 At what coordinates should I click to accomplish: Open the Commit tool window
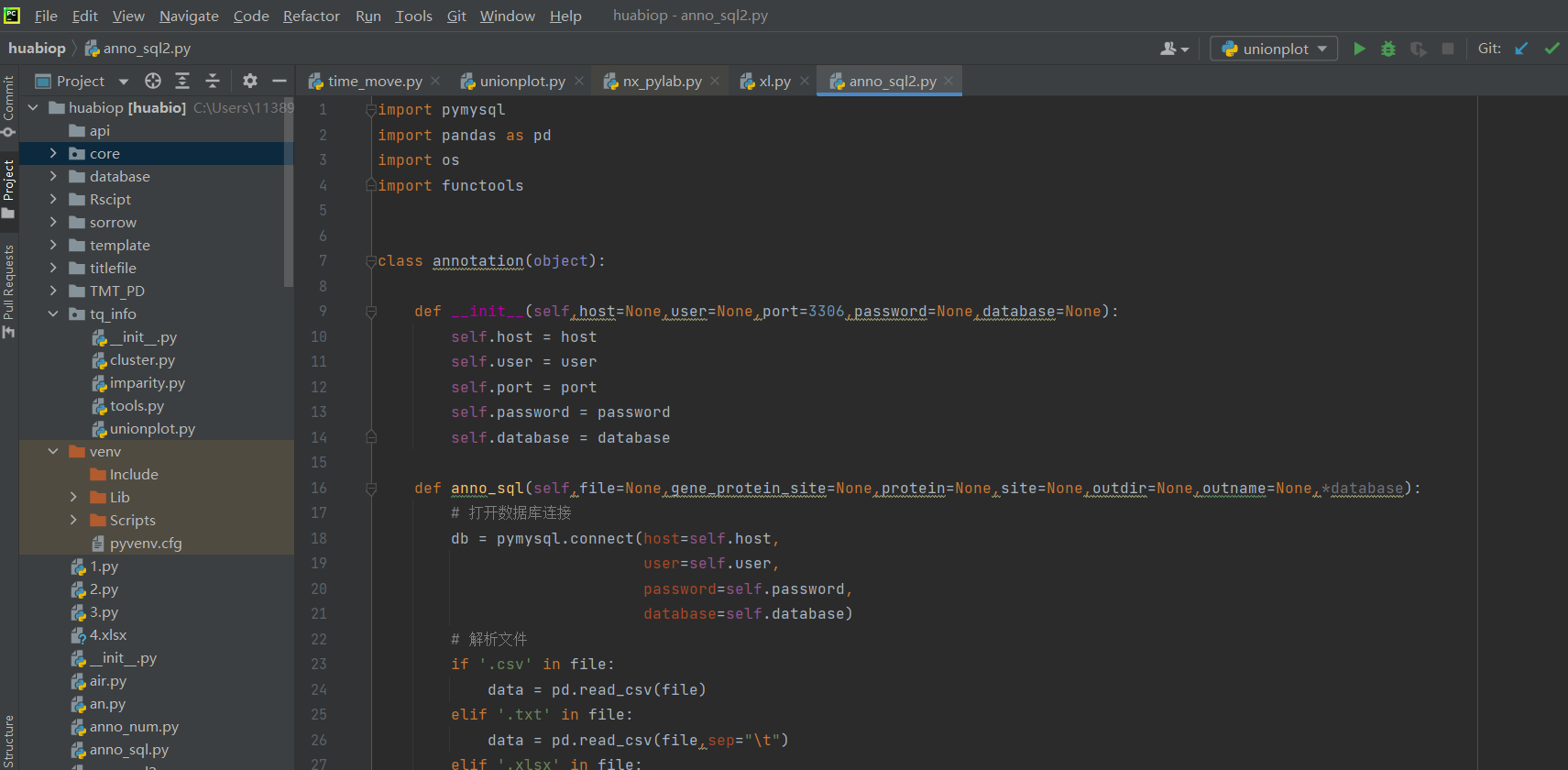point(8,105)
